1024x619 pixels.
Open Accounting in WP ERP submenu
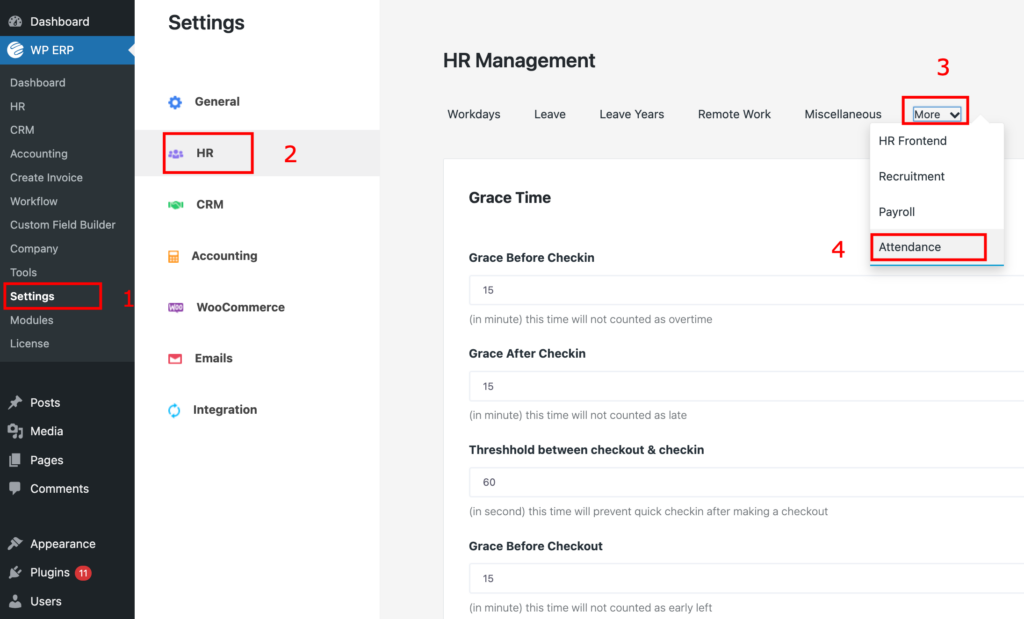[x=39, y=154]
